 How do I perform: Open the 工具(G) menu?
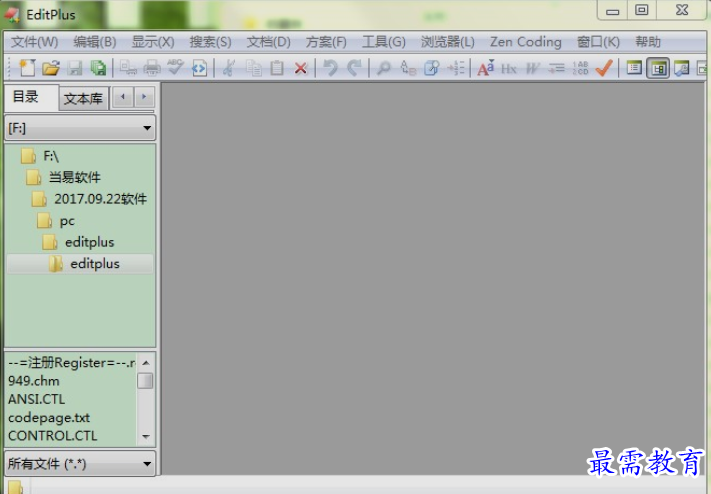[384, 42]
